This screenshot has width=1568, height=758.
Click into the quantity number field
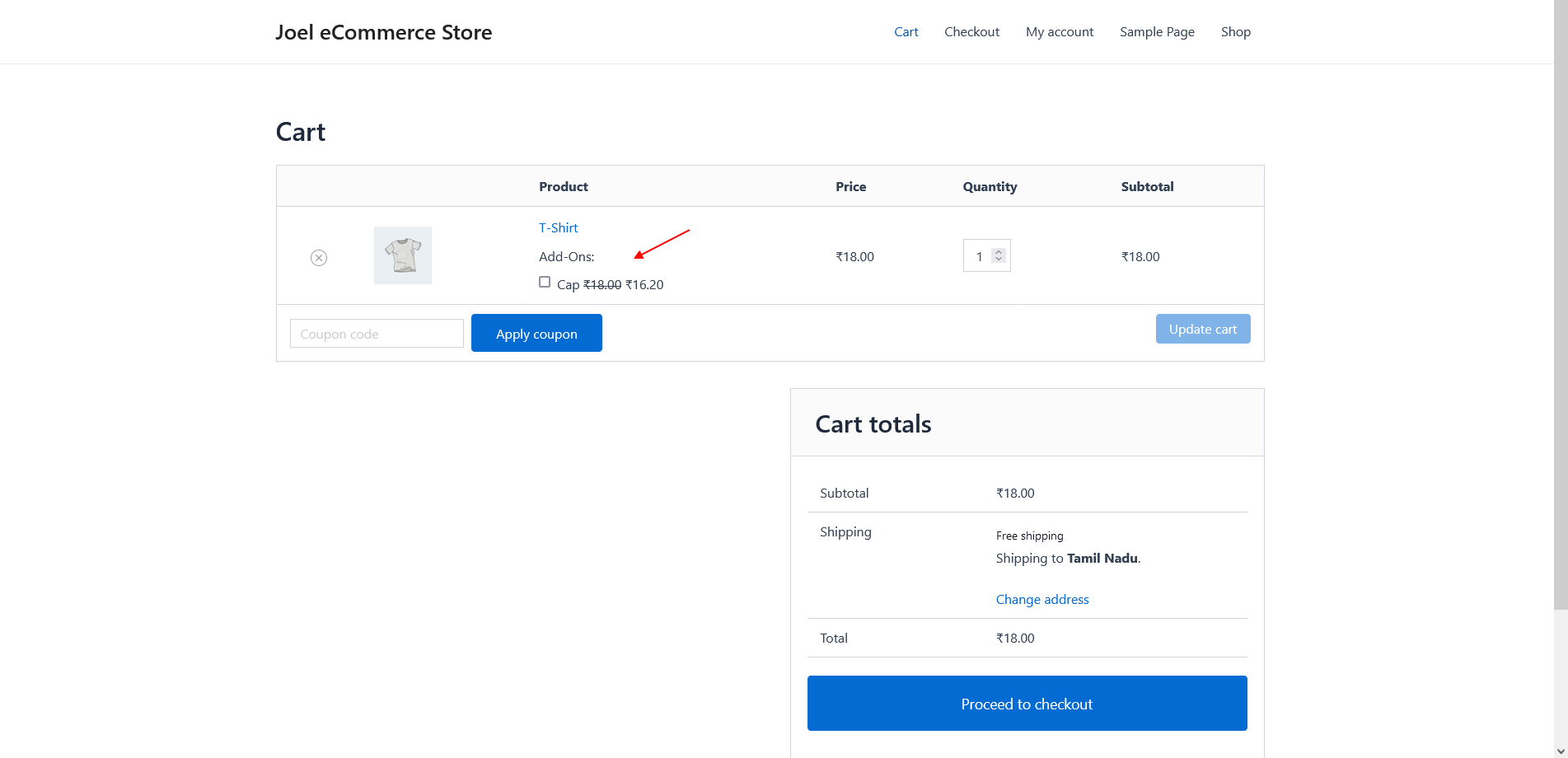pos(978,256)
